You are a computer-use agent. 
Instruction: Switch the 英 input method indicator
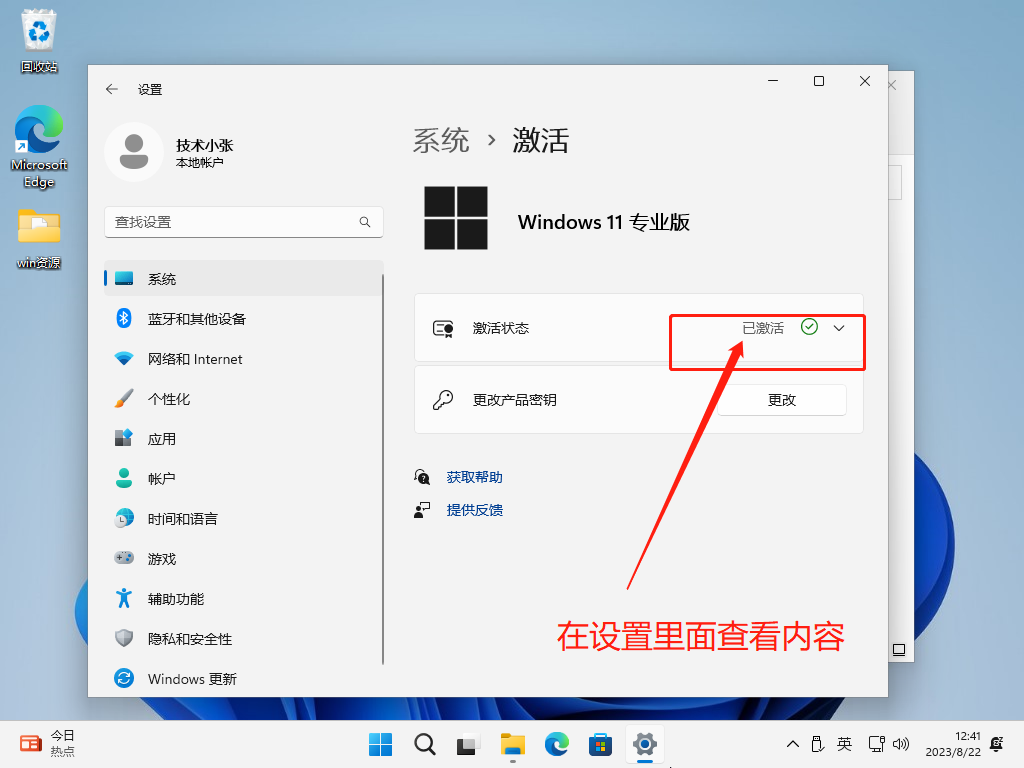tap(844, 744)
